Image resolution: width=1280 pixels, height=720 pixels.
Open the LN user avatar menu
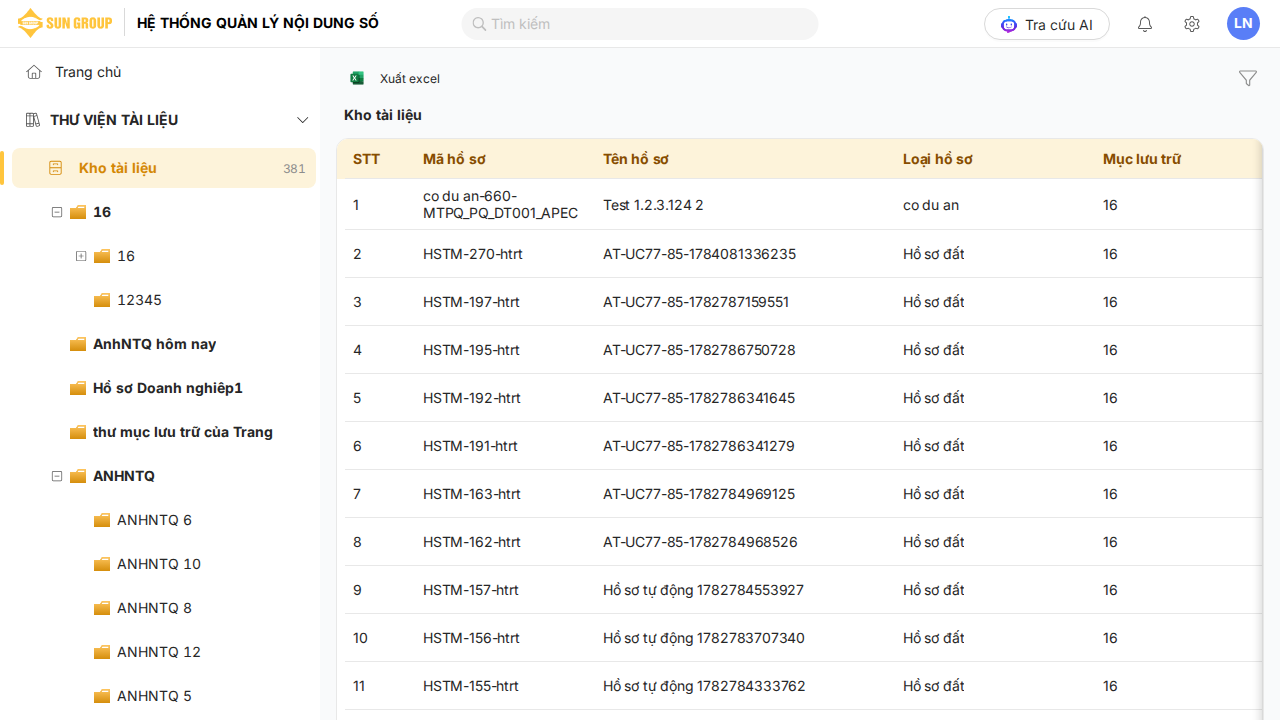click(1243, 23)
